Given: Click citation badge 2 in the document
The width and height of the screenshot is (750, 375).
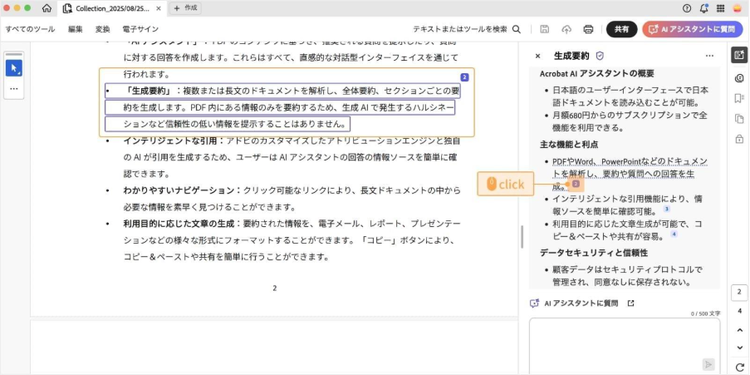Looking at the screenshot, I should (x=464, y=77).
